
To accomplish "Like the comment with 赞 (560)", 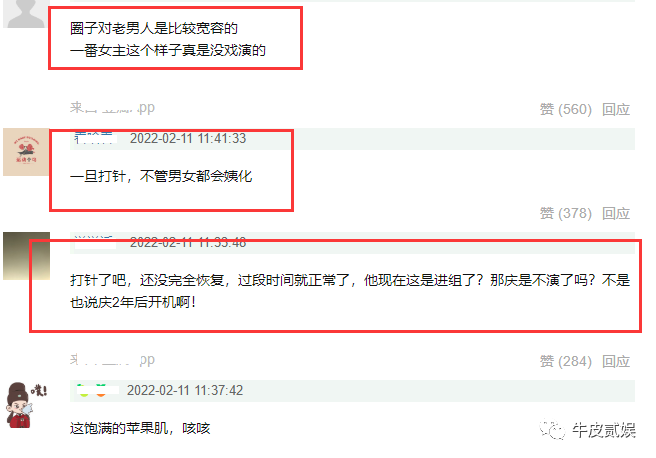I will (x=566, y=109).
